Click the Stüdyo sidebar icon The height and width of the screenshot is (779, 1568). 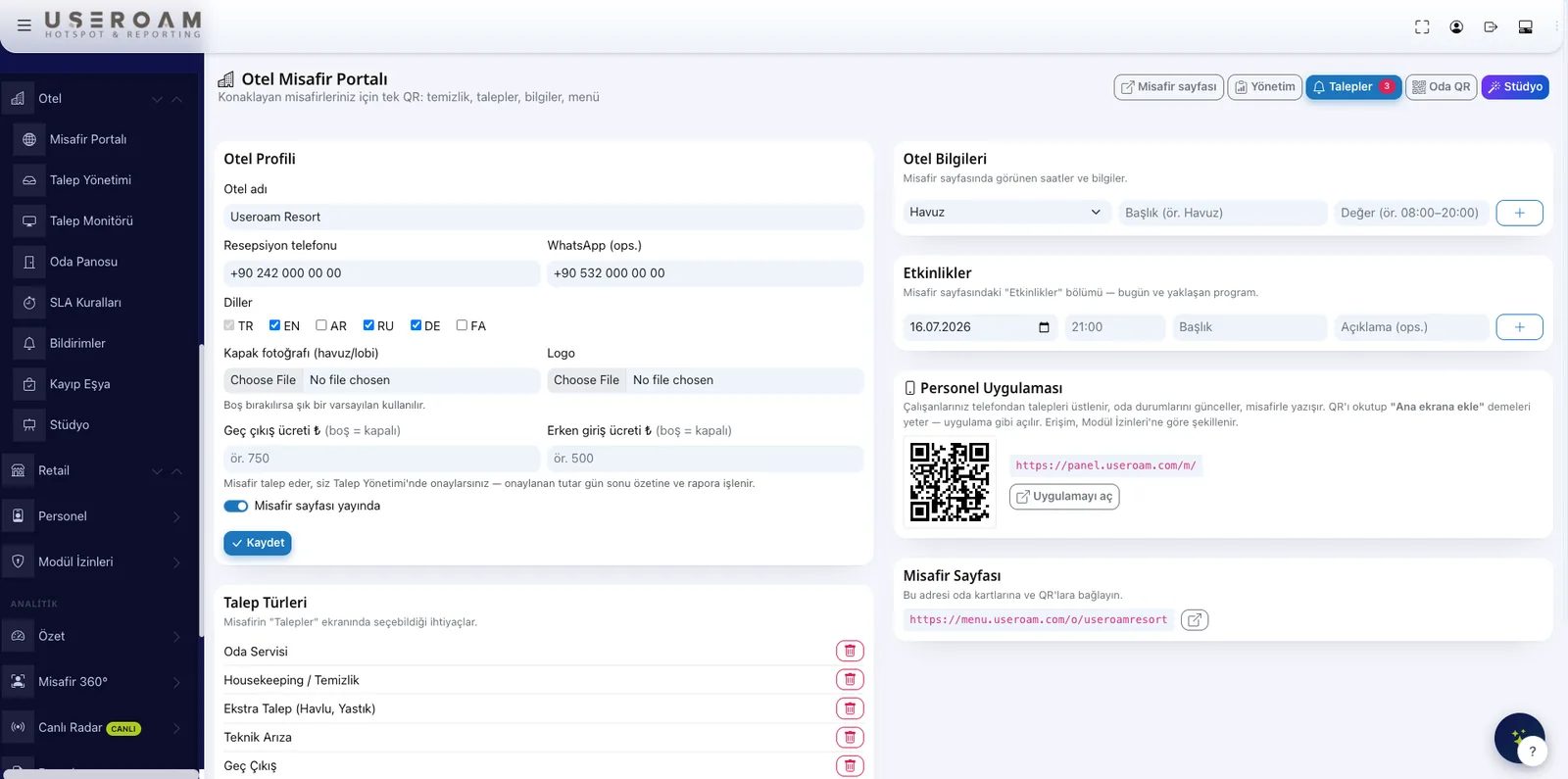coord(29,425)
